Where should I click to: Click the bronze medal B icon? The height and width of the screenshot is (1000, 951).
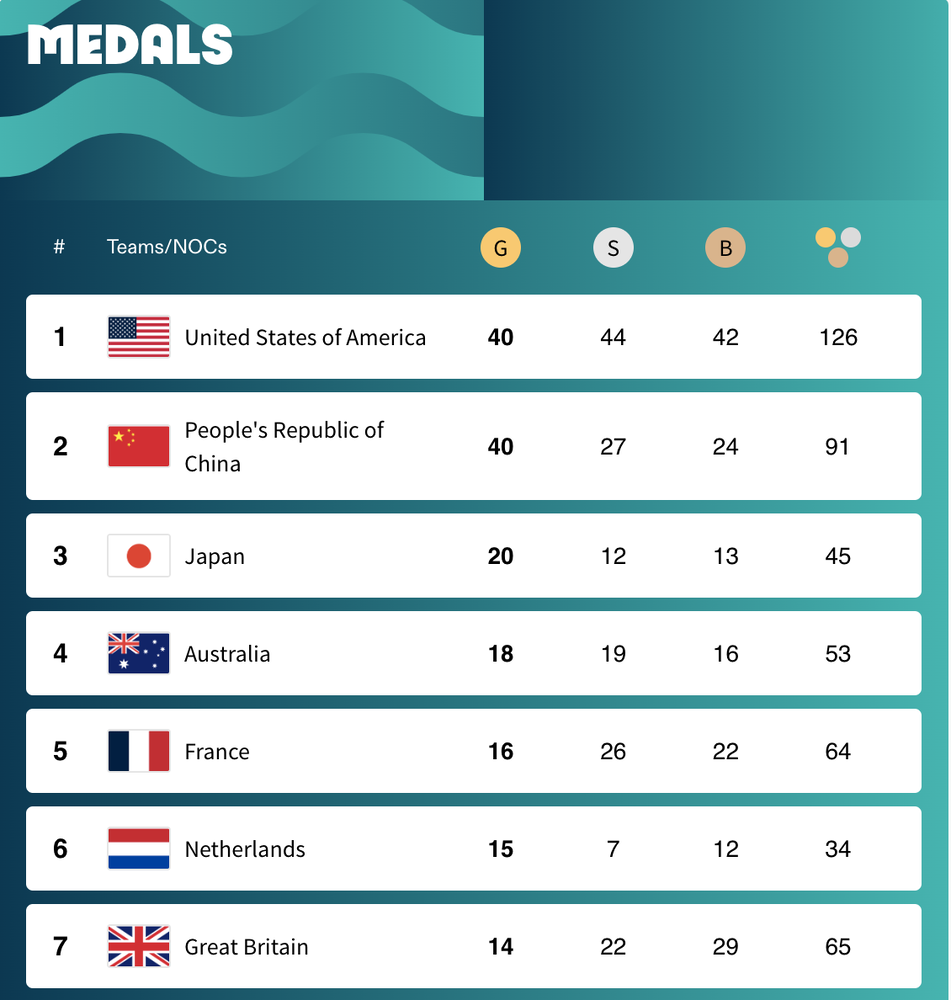coord(725,247)
